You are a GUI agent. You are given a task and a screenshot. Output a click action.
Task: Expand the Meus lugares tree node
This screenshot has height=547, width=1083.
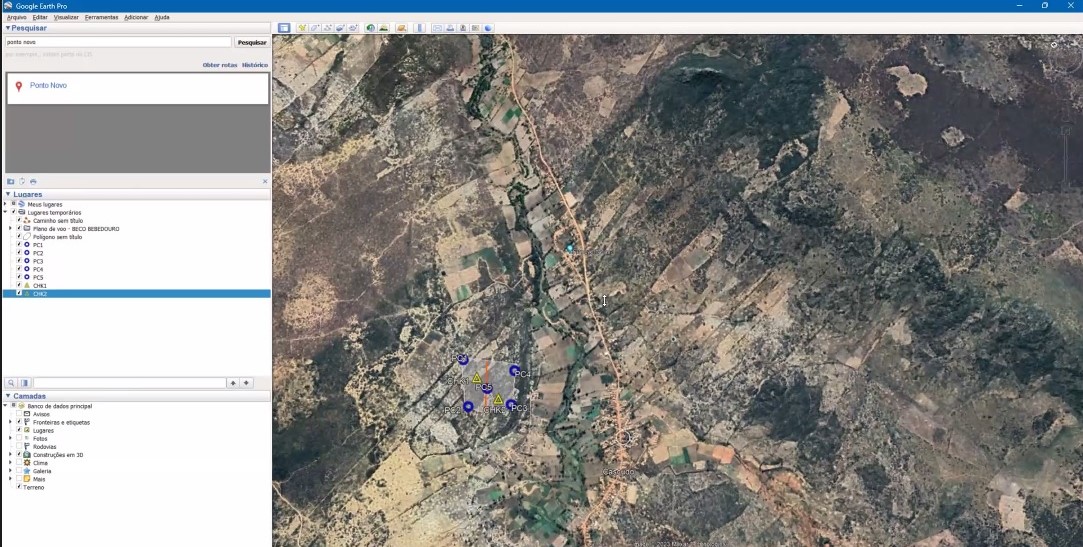[x=6, y=204]
